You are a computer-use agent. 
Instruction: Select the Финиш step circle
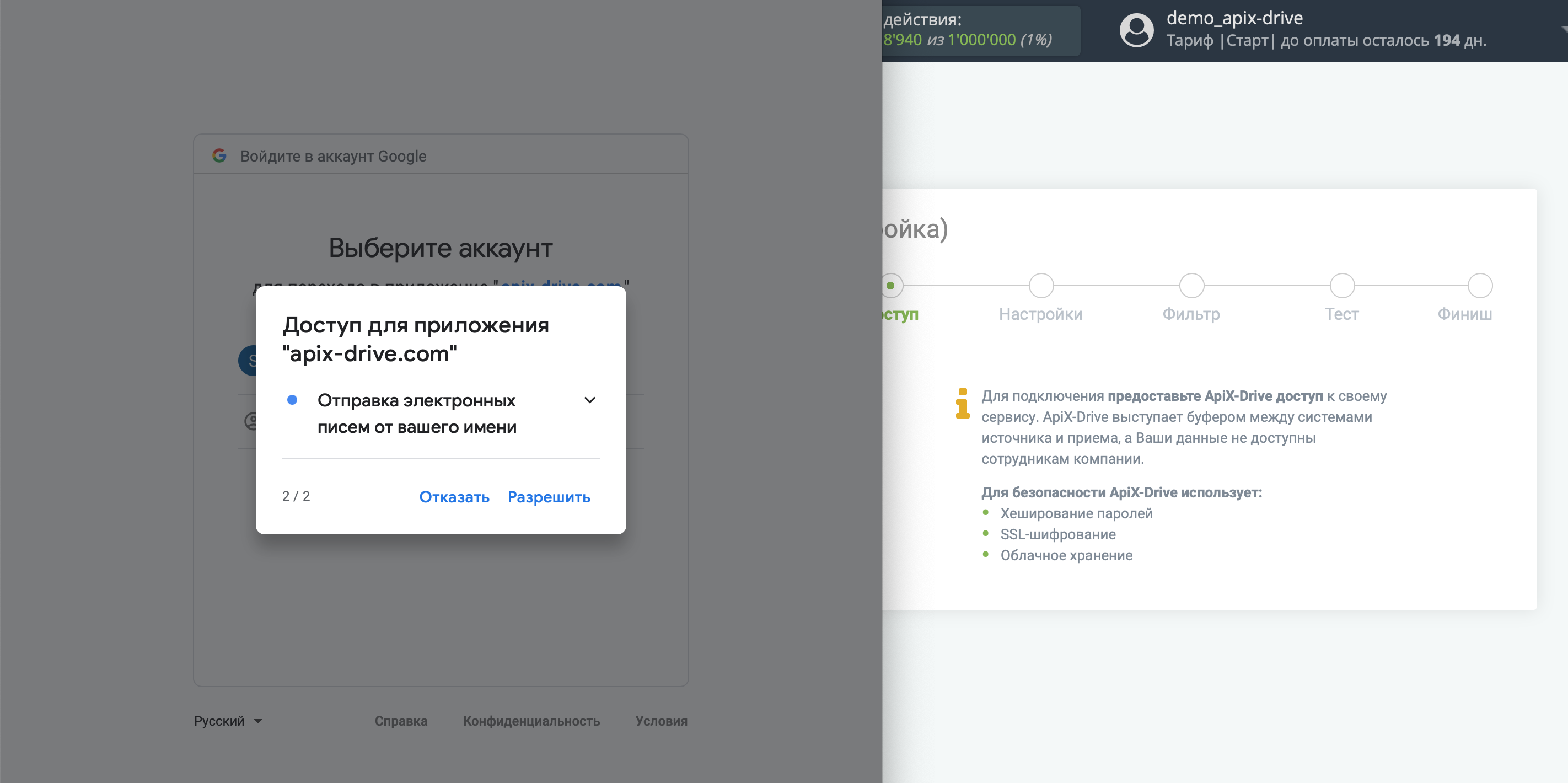pos(1480,286)
